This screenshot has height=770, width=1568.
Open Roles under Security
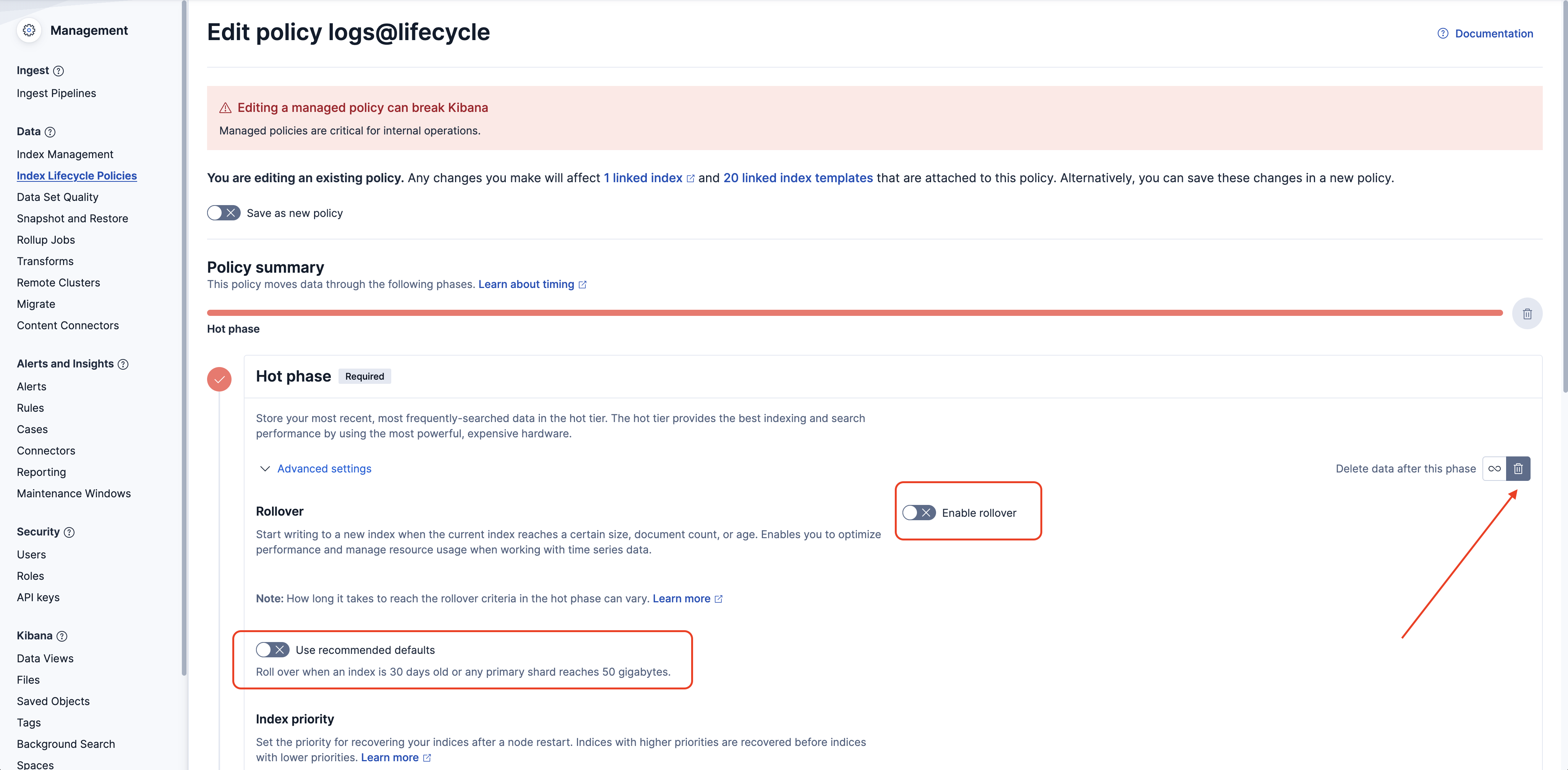click(31, 576)
